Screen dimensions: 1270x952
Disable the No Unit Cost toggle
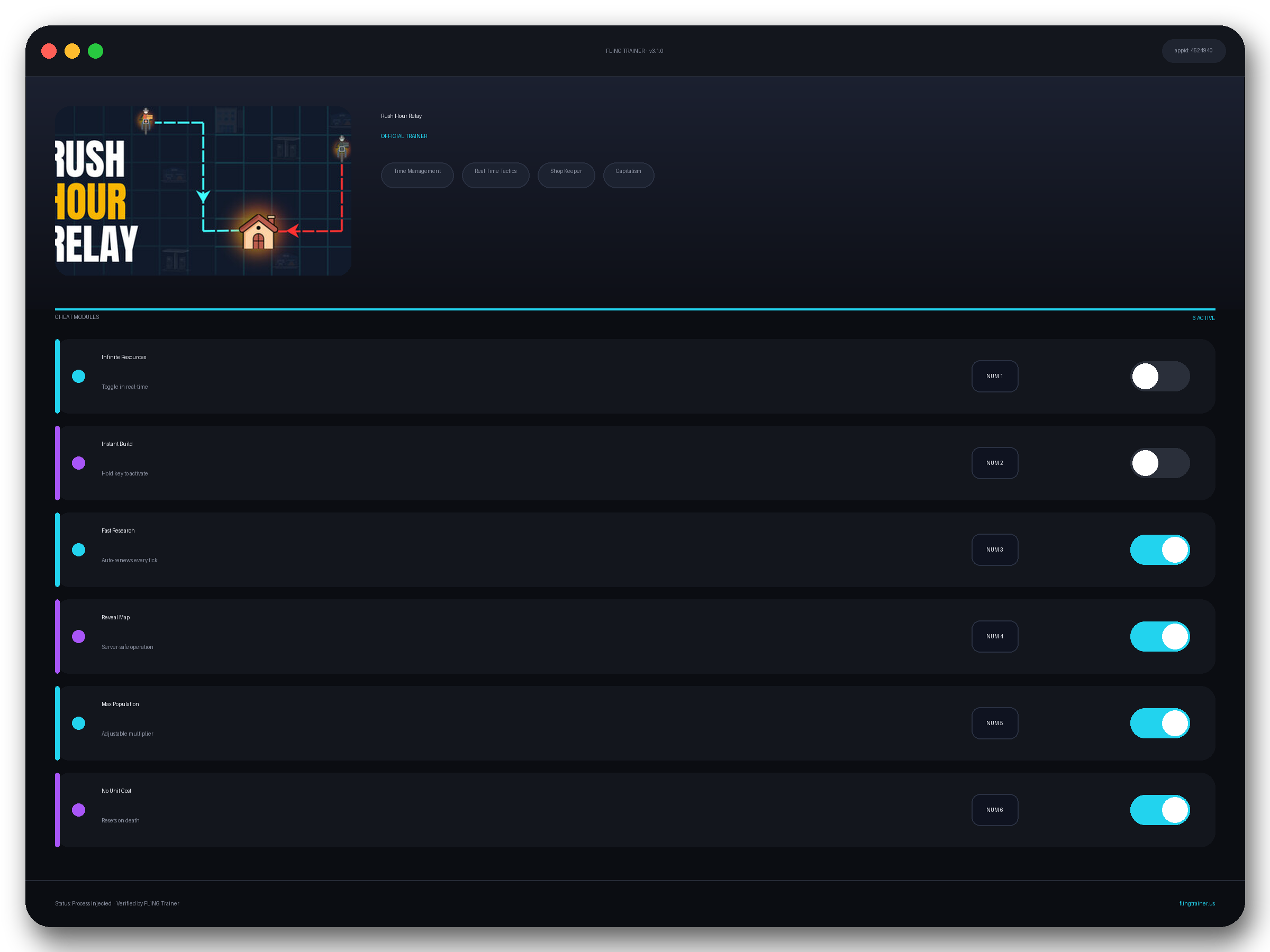coord(1160,810)
